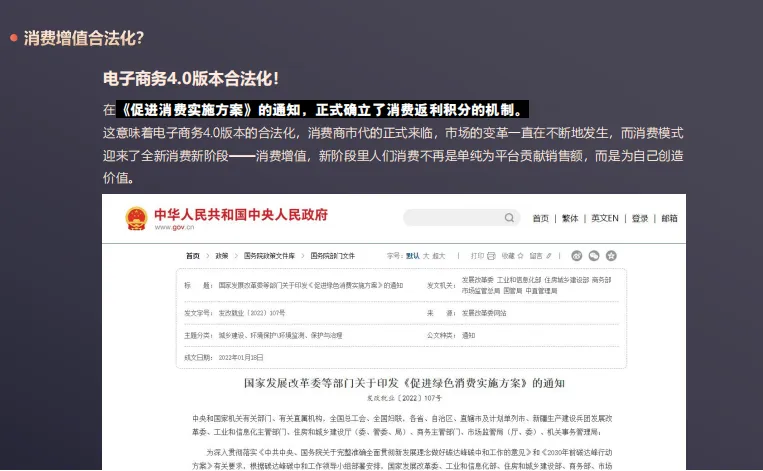Click the 政策 breadcrumb

pos(222,256)
